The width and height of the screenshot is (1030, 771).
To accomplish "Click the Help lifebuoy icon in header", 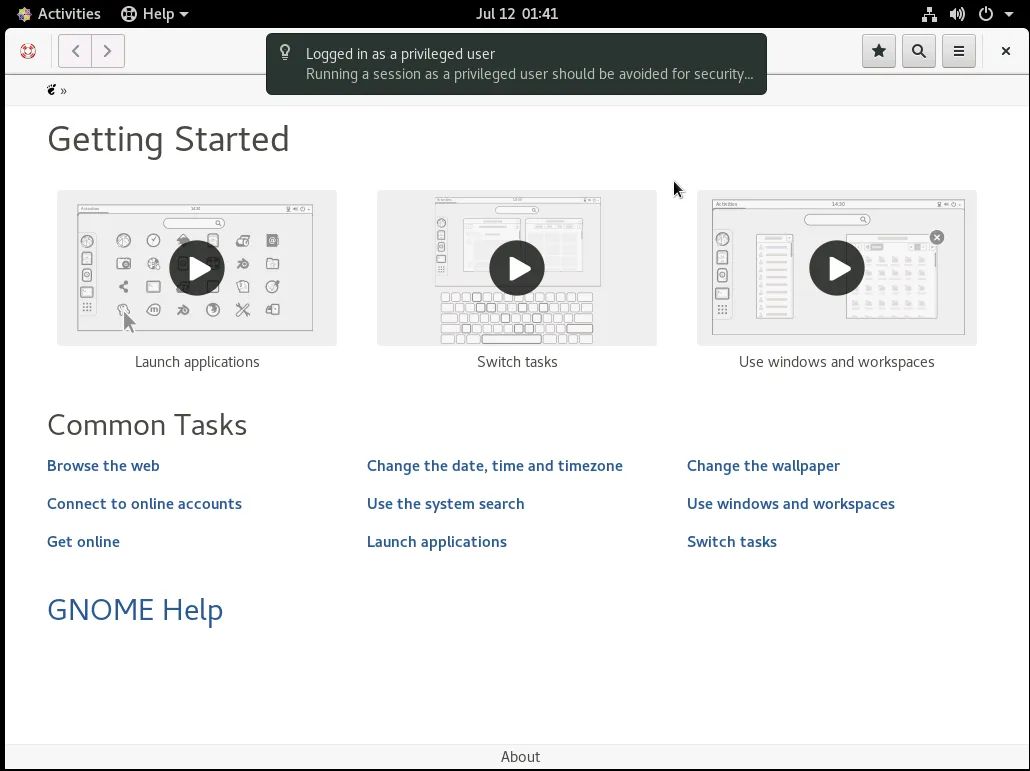I will coord(28,51).
